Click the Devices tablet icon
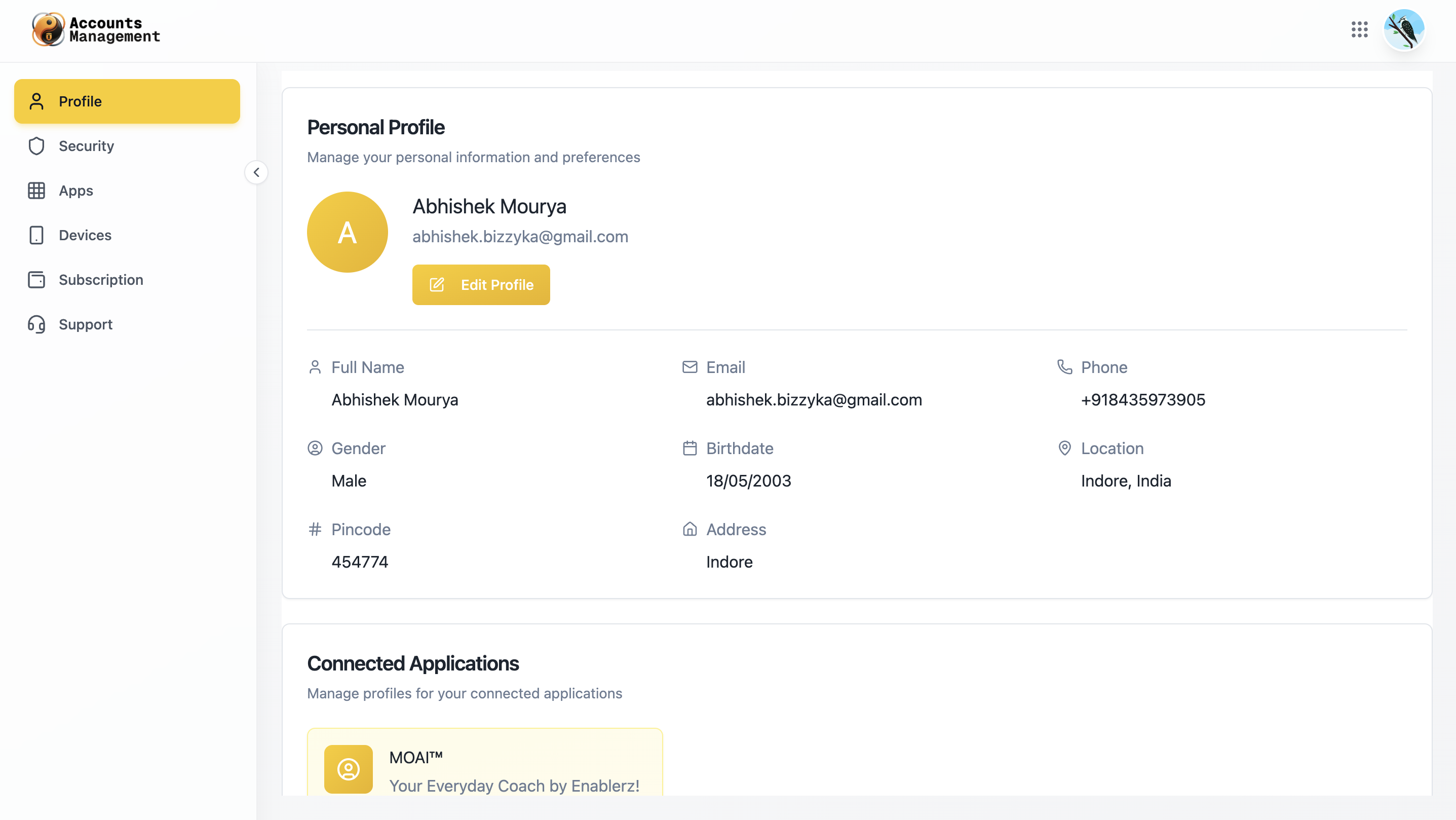Screen dimensions: 1456x820 36,235
